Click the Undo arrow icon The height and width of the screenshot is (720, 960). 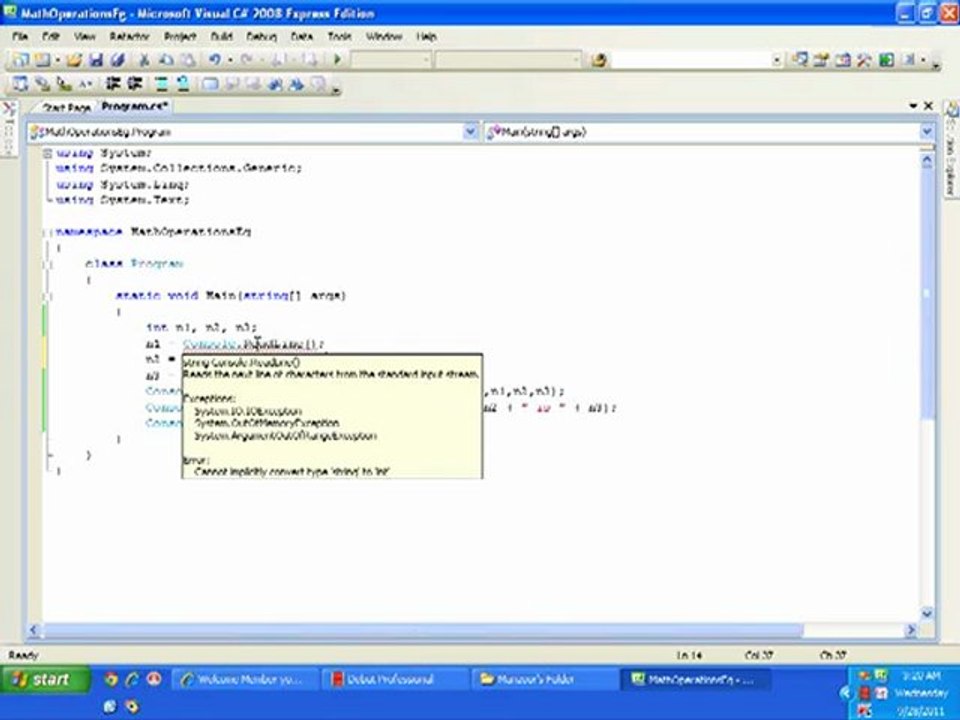(x=214, y=59)
